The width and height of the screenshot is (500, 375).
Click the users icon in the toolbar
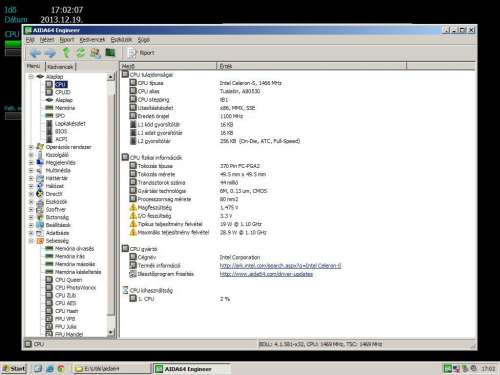95,53
